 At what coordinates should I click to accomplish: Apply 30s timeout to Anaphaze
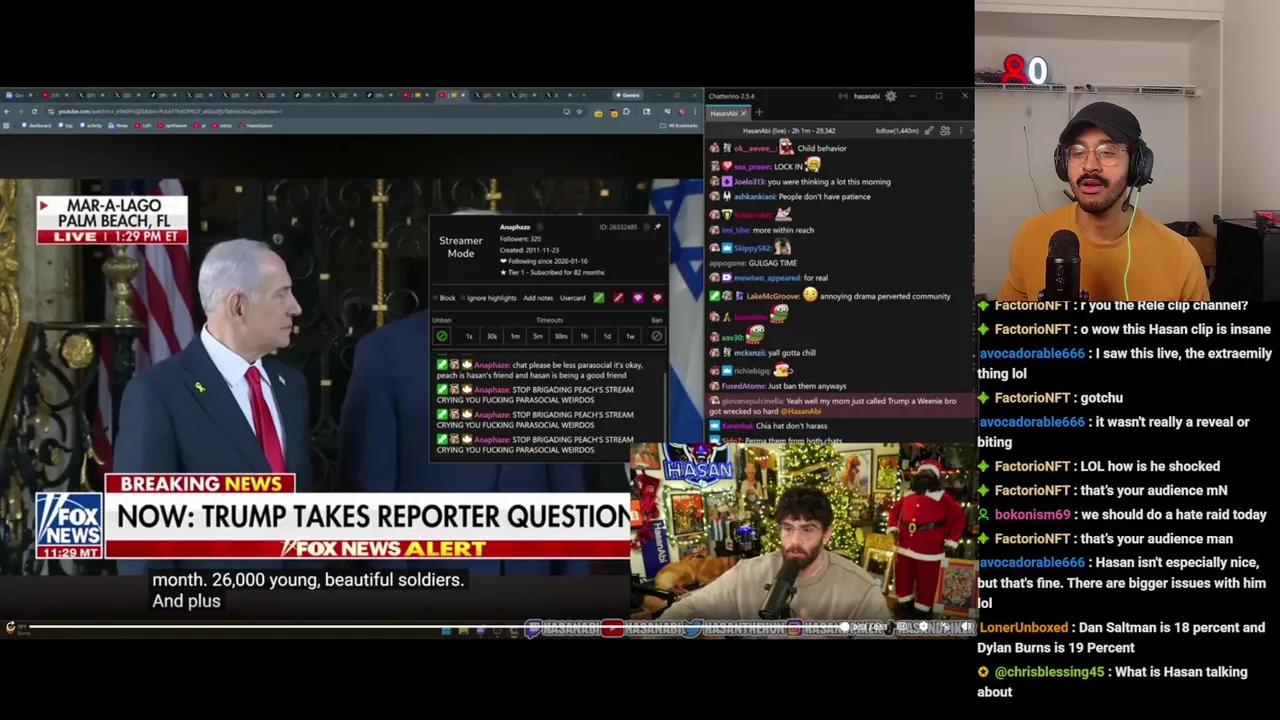coord(491,336)
